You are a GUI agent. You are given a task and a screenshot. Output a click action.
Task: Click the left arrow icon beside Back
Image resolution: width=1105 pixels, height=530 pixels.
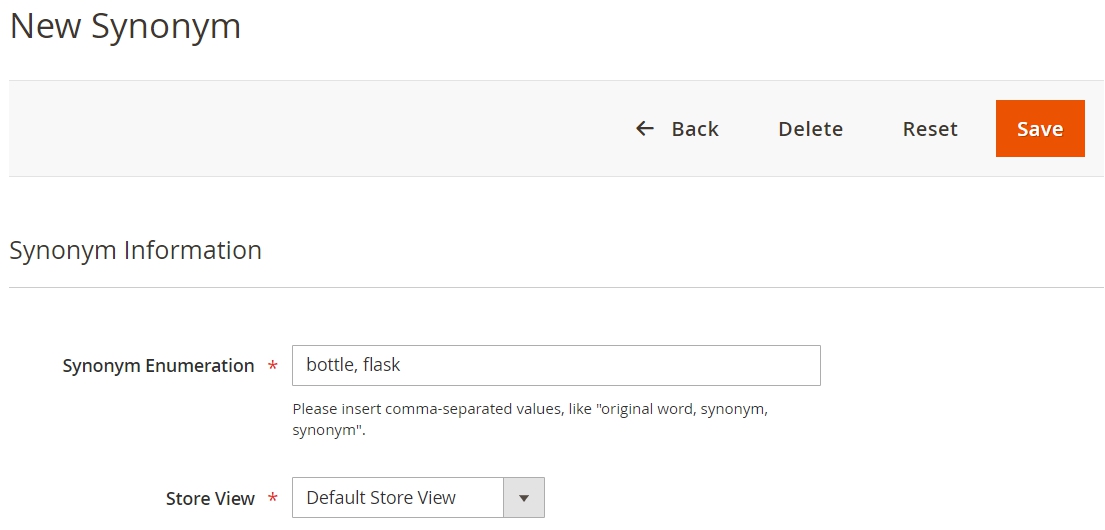[645, 128]
